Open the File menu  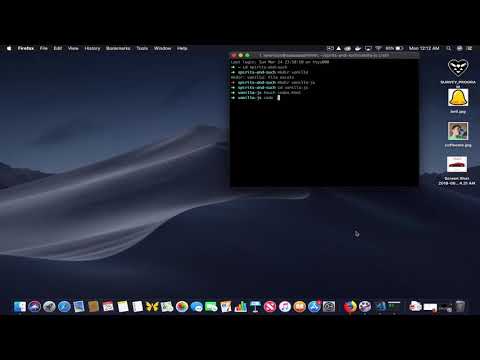[x=44, y=48]
